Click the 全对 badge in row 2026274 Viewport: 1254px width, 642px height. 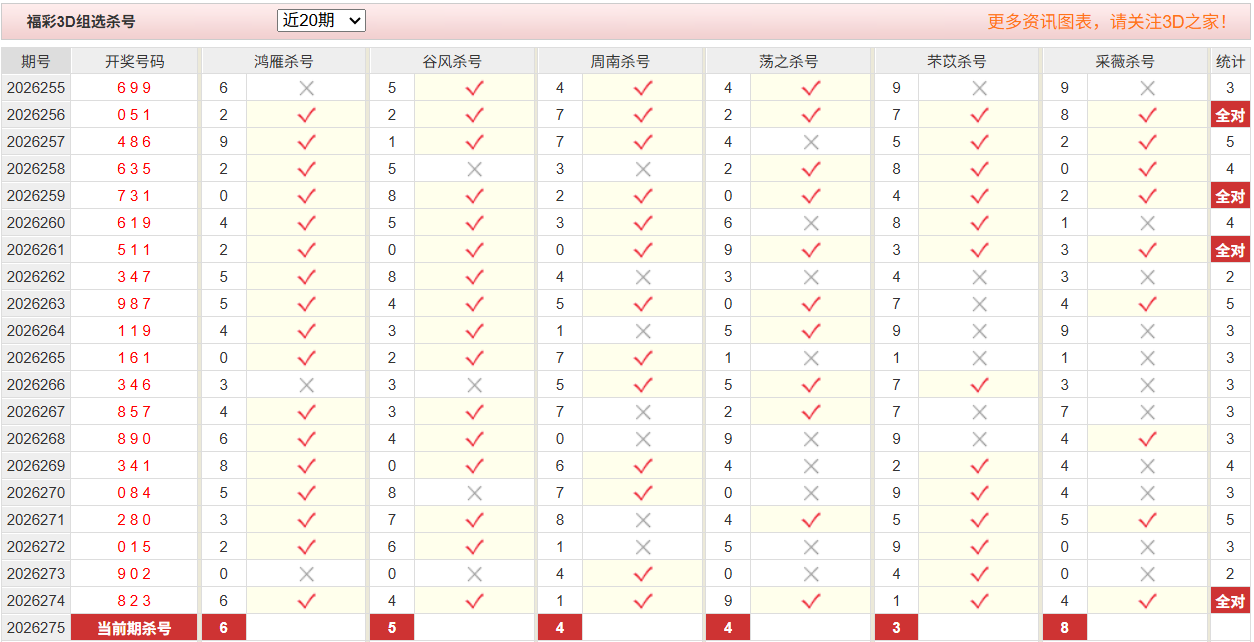(x=1230, y=601)
